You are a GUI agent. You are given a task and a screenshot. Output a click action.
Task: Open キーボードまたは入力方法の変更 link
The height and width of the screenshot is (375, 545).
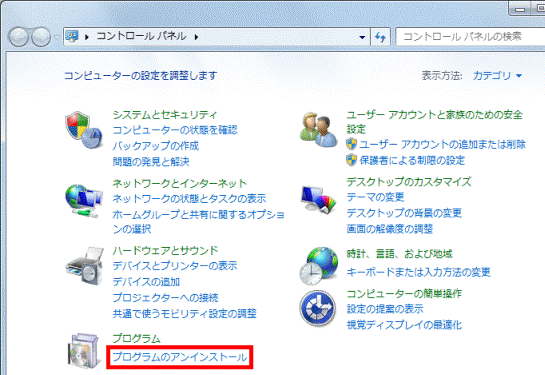click(418, 272)
